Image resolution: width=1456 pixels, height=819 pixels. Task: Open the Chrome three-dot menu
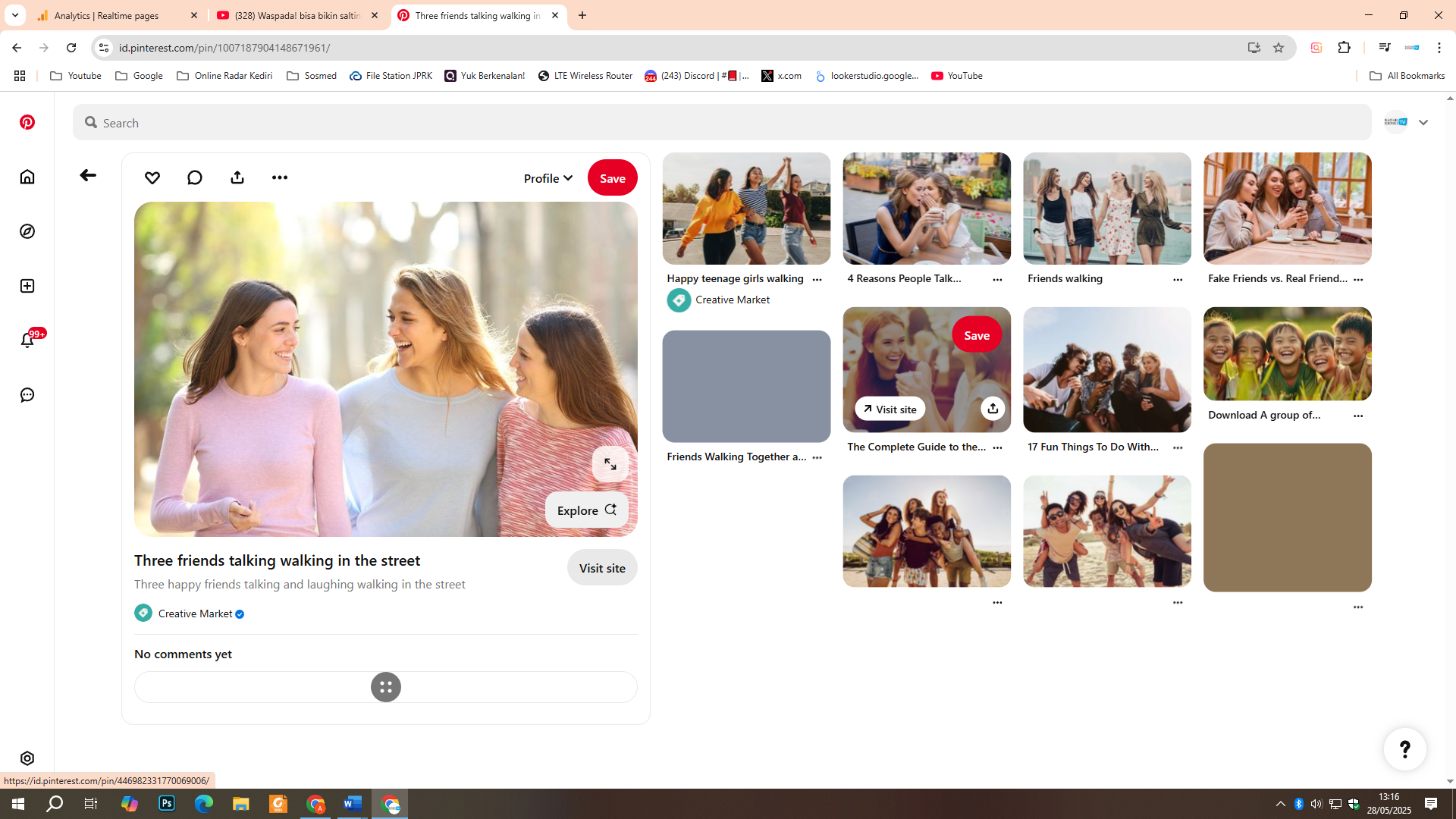pos(1439,48)
